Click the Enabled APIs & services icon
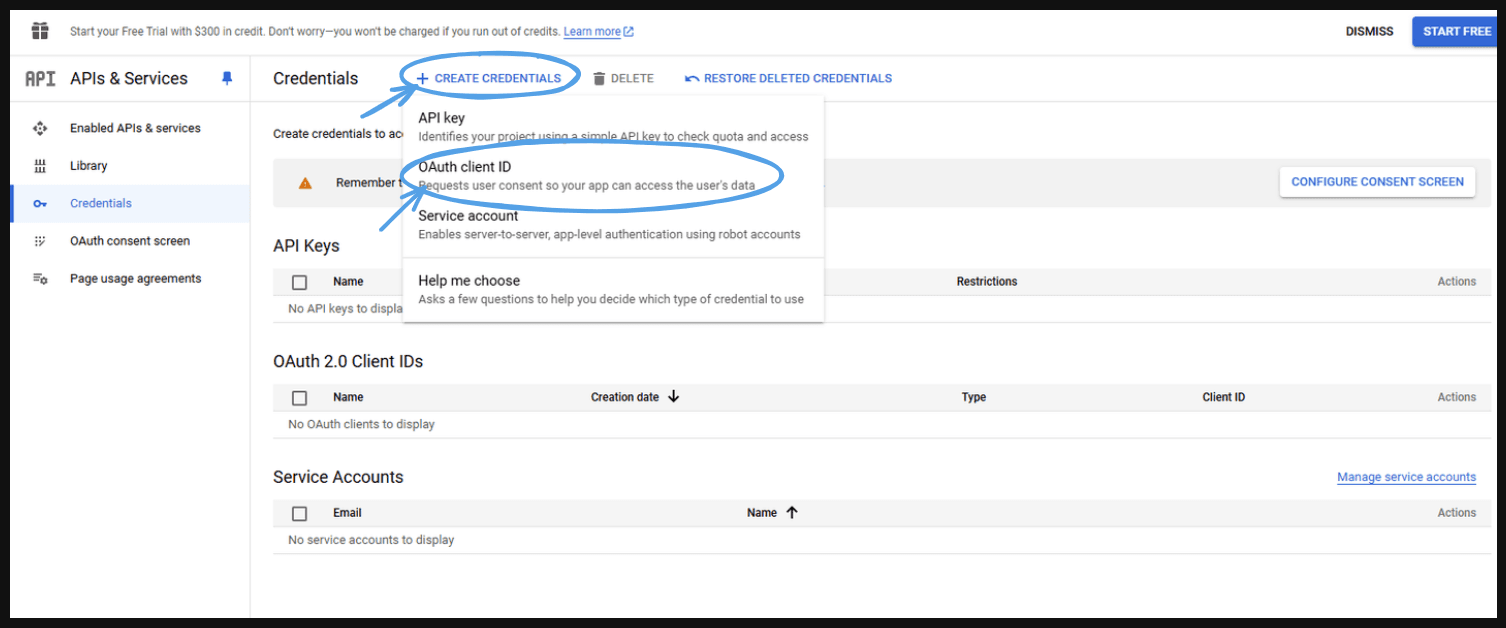Viewport: 1506px width, 628px height. (40, 128)
